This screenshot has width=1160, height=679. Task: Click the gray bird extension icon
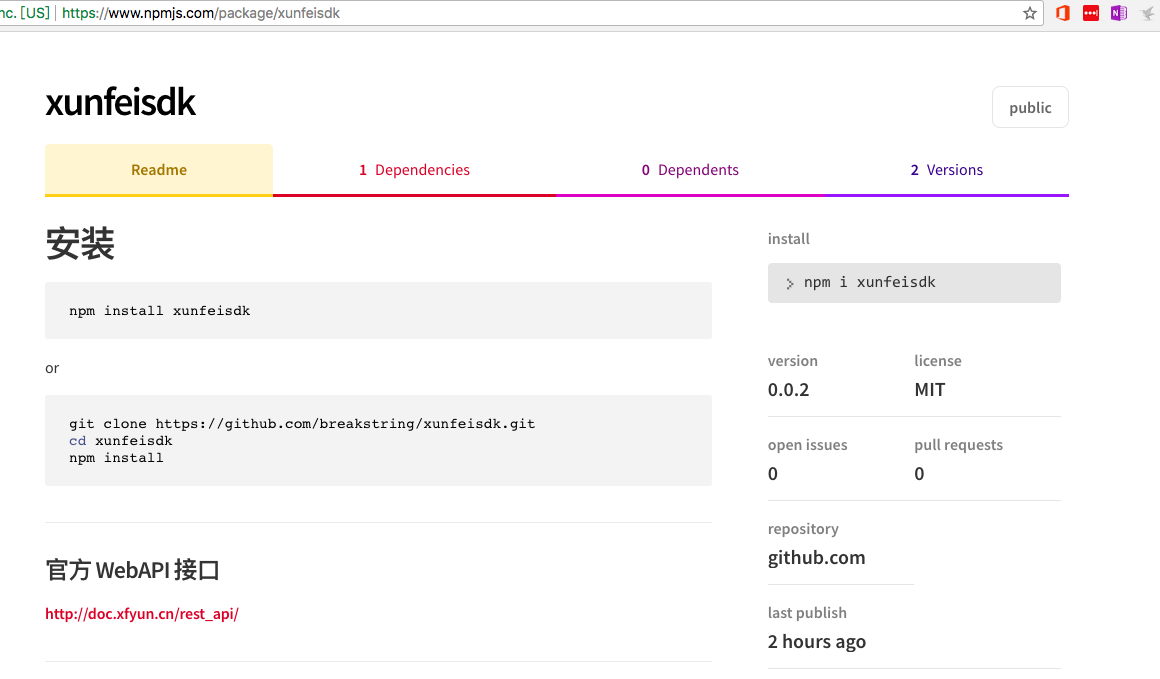(x=1147, y=13)
